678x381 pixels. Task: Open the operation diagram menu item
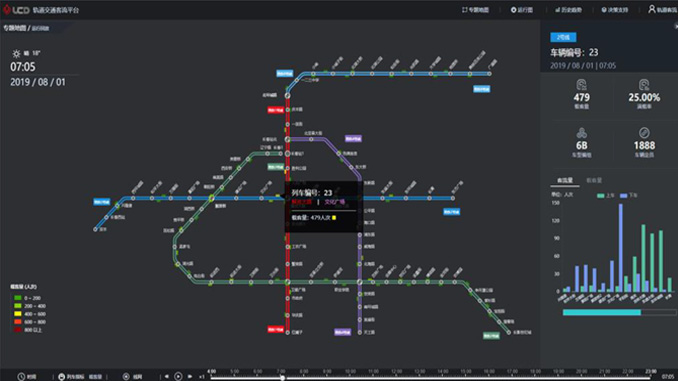click(x=522, y=10)
